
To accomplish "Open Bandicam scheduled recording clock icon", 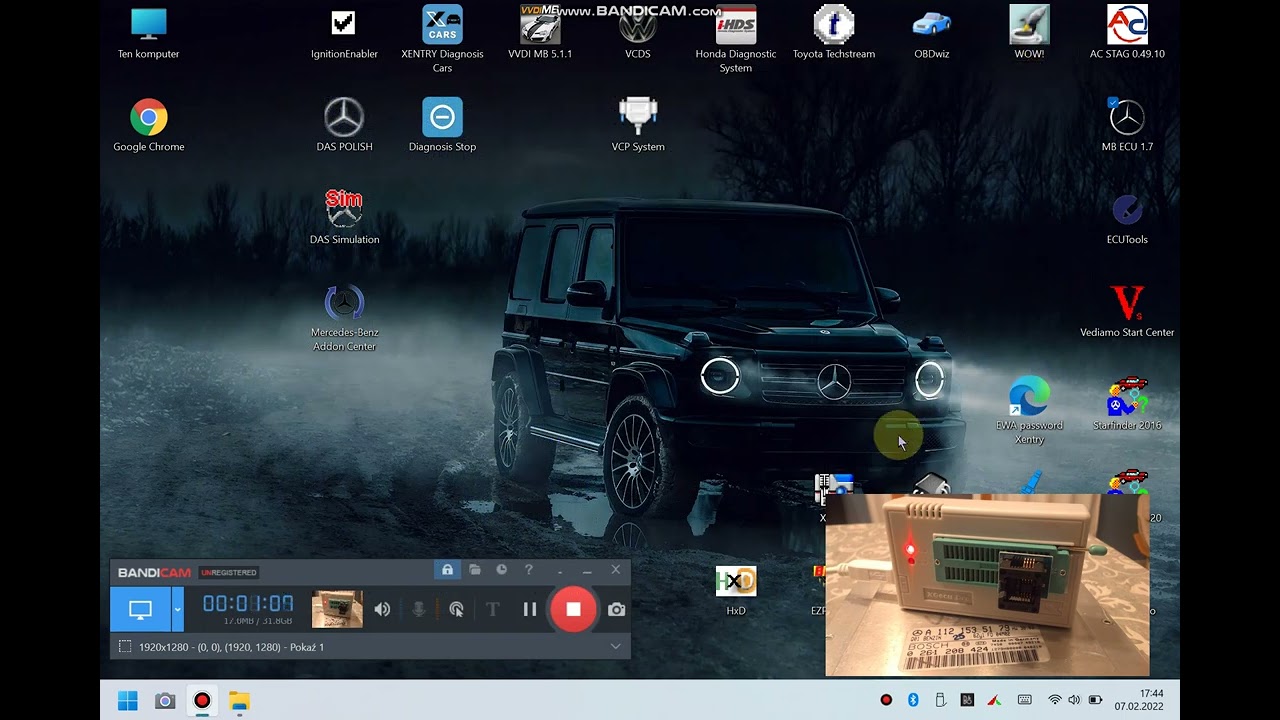I will [502, 570].
